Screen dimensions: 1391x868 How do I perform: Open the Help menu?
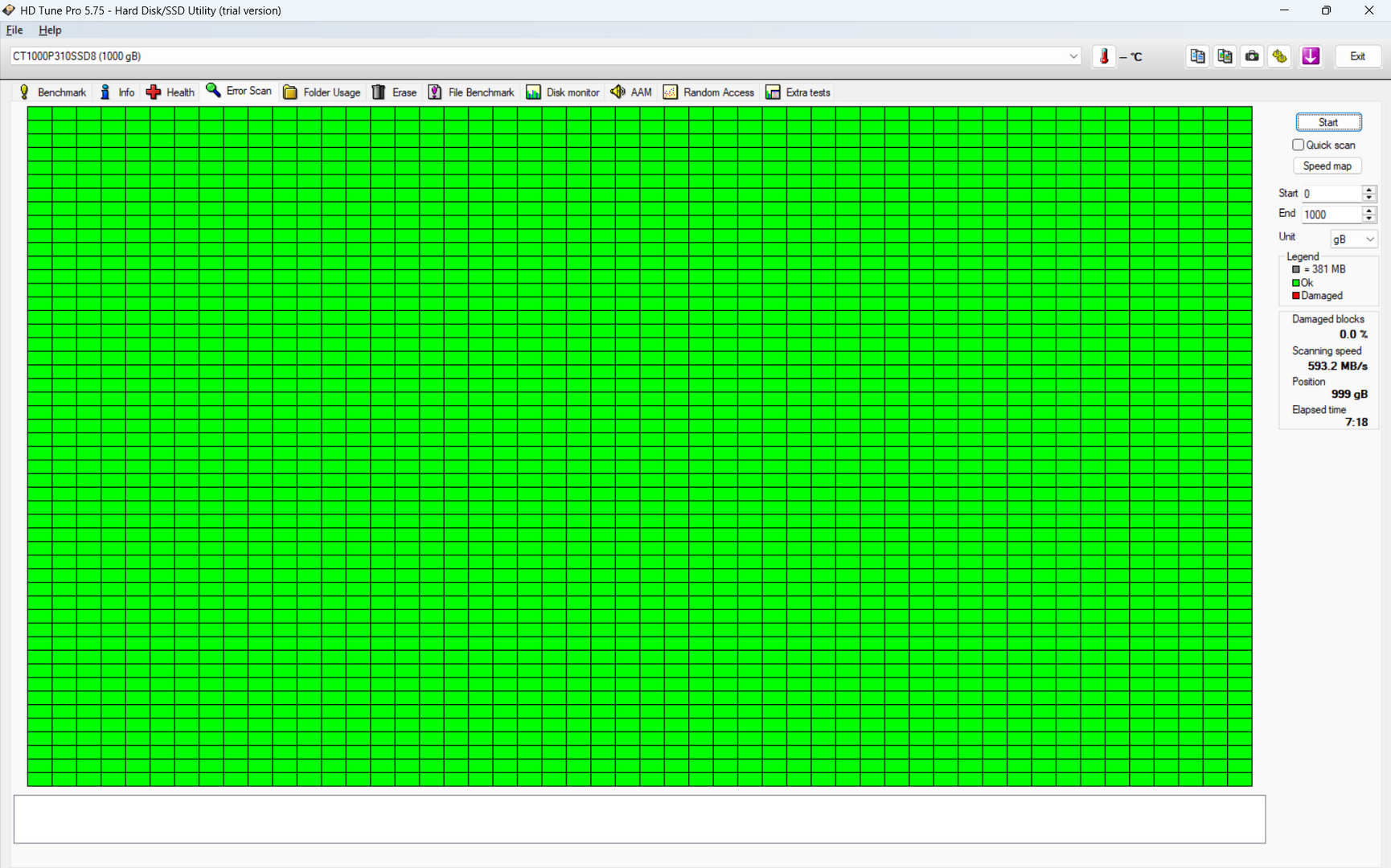click(50, 30)
